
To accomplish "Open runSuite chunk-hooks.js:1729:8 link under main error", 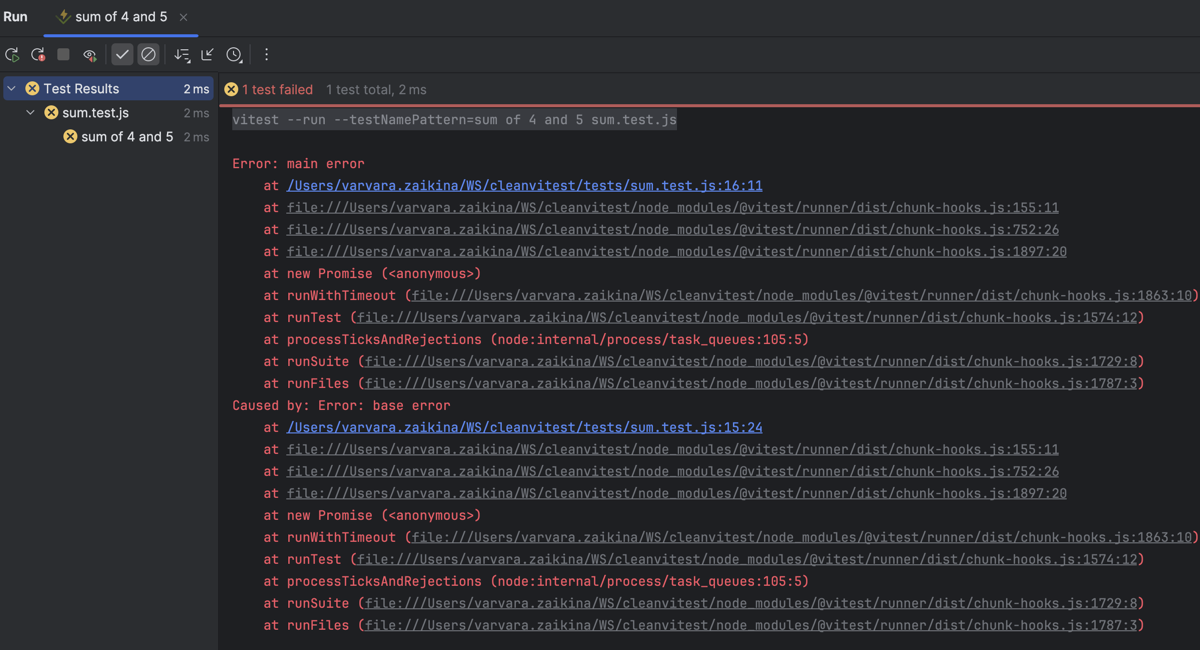I will [x=751, y=362].
